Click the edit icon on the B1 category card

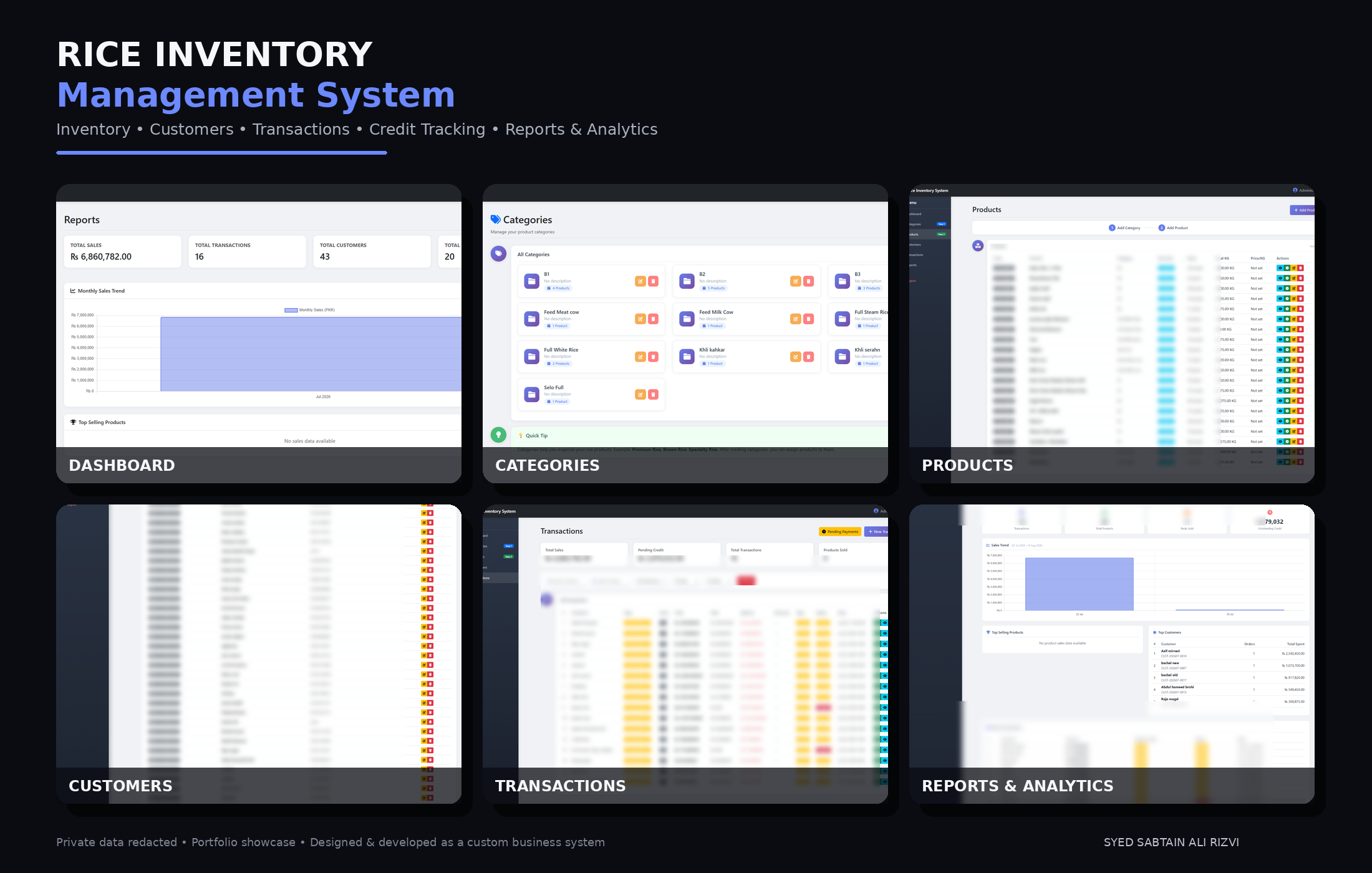click(640, 281)
